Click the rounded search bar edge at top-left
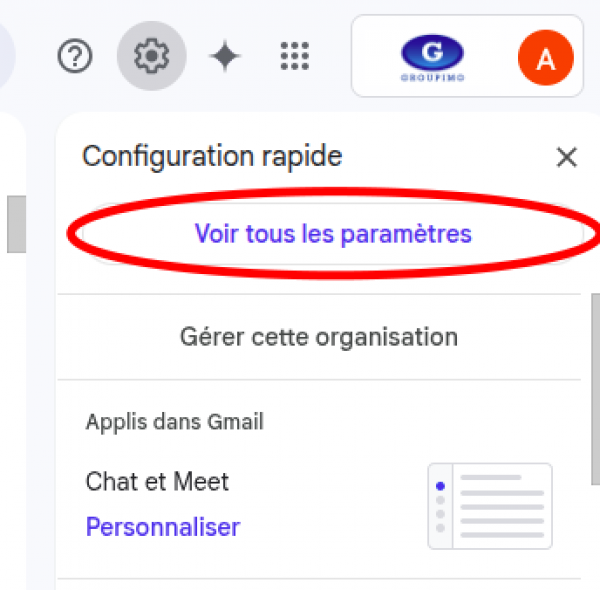This screenshot has width=600, height=590. click(7, 56)
